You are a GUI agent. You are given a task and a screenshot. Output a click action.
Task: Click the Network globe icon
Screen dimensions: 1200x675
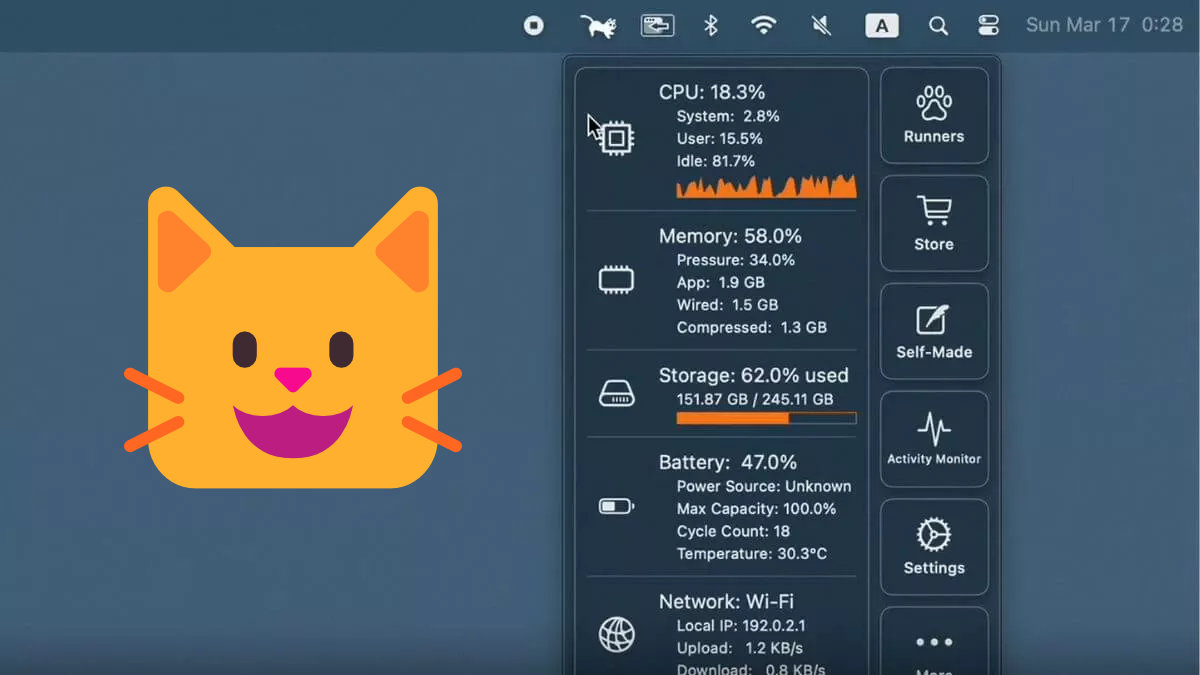pyautogui.click(x=616, y=634)
